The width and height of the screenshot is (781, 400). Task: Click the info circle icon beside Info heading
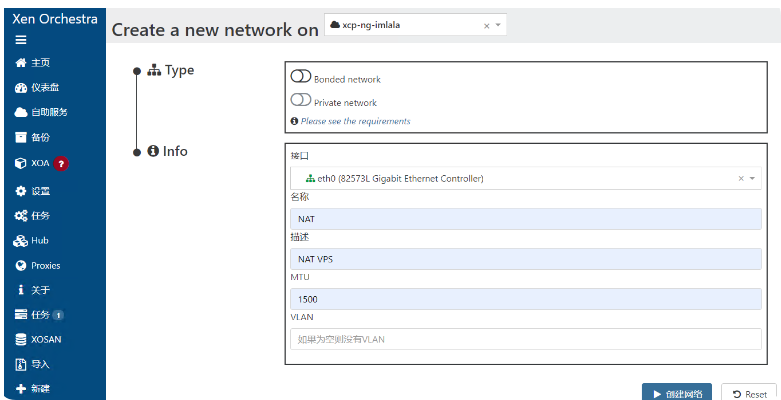(153, 151)
